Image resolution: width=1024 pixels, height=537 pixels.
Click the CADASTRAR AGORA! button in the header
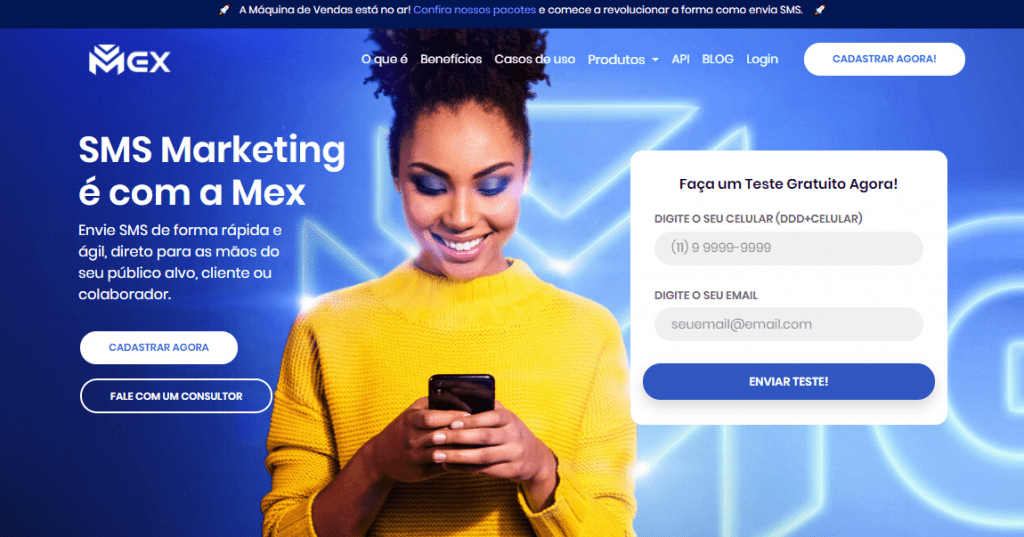pos(884,59)
